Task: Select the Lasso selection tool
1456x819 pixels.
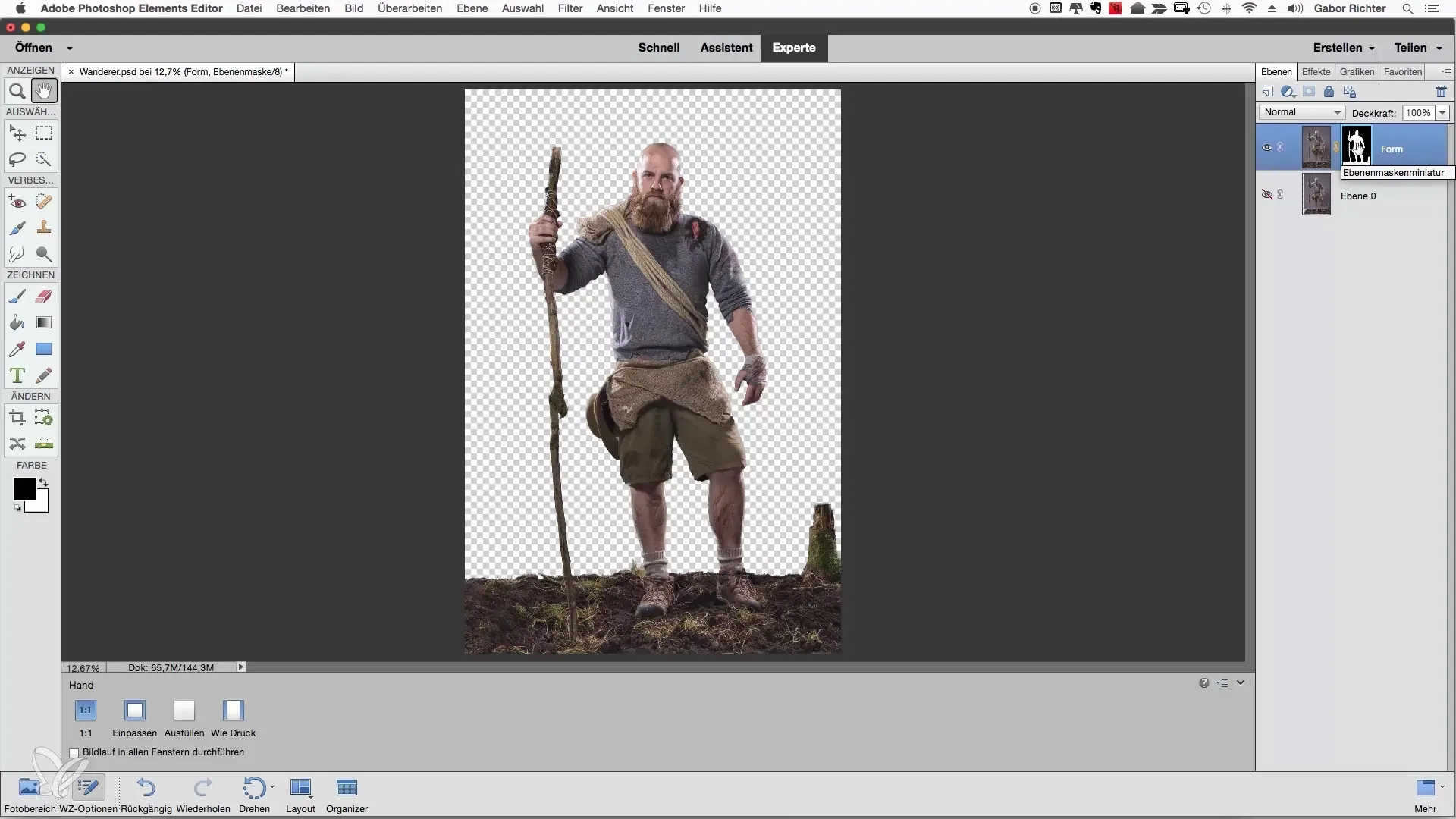Action: coord(17,159)
